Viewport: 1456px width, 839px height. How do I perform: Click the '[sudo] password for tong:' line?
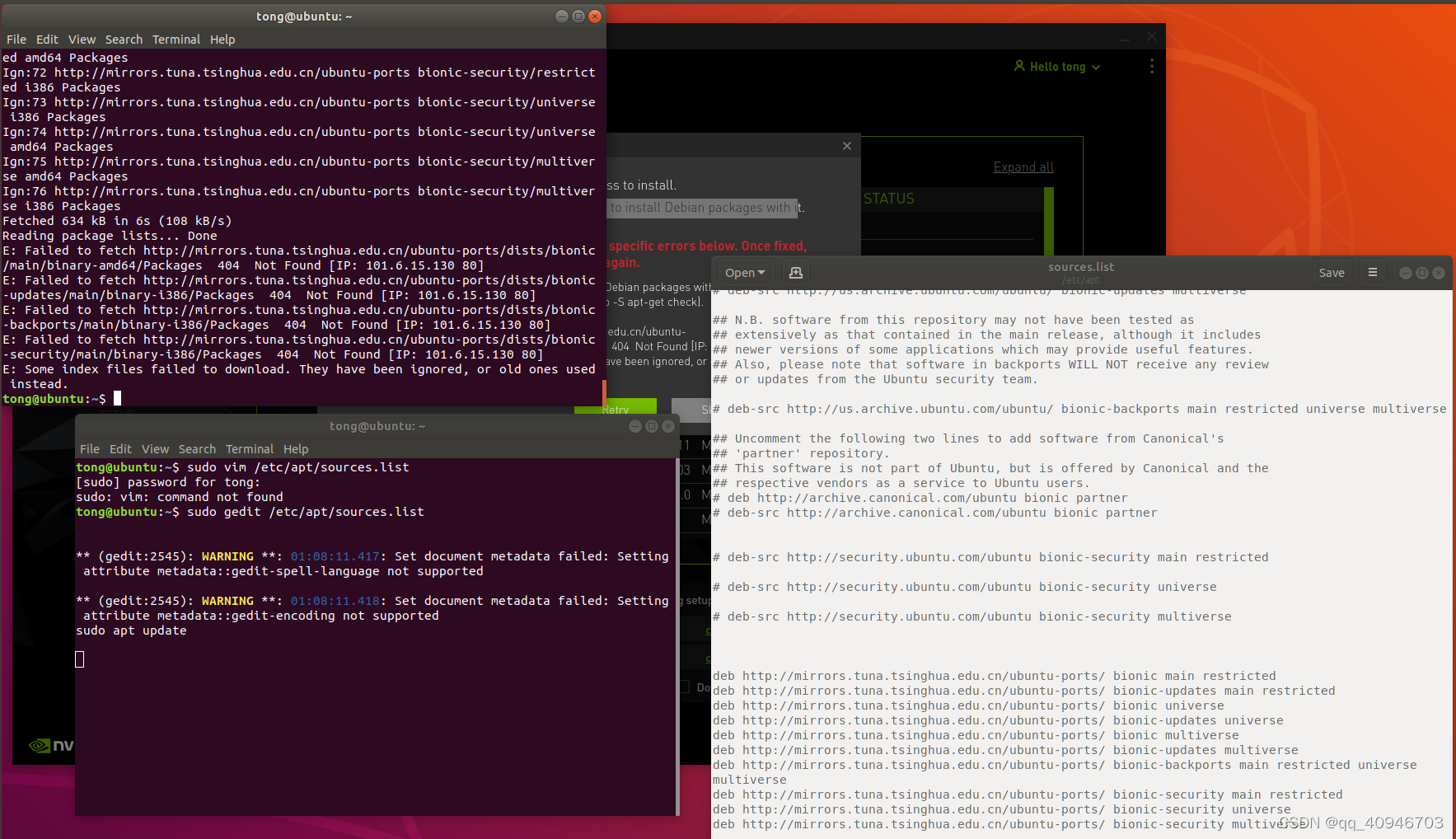pos(168,482)
